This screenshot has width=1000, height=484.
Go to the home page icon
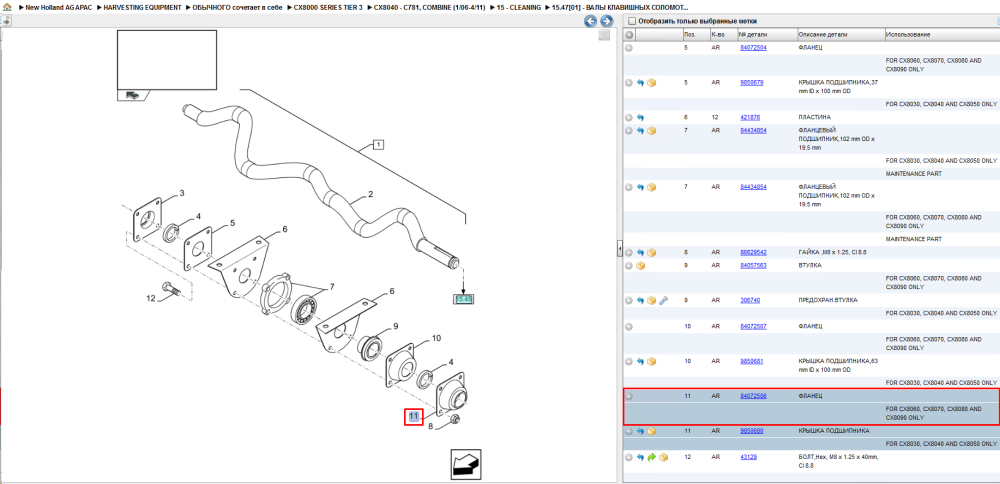(x=7, y=7)
